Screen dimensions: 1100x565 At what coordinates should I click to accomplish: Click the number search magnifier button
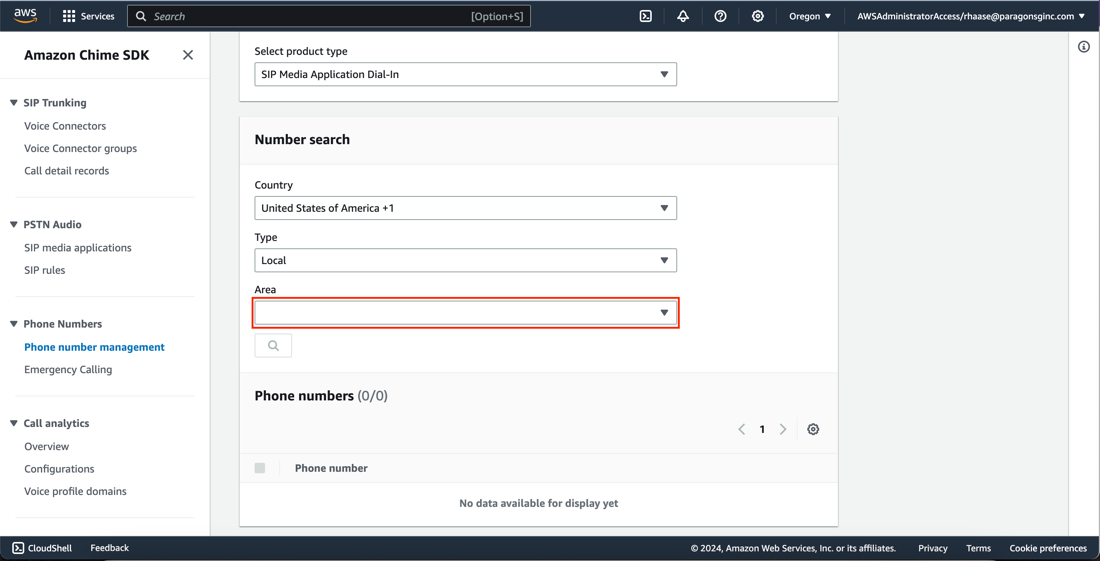[273, 345]
